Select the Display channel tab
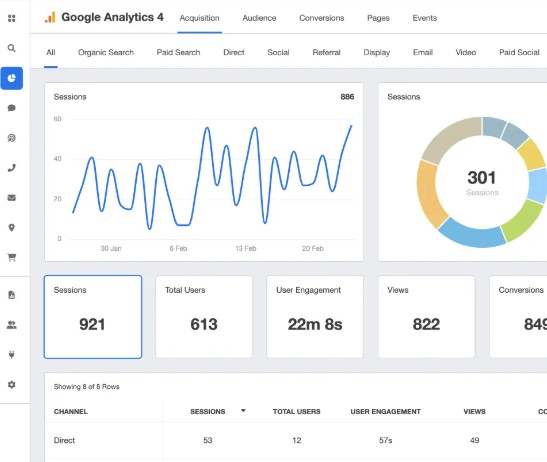This screenshot has height=462, width=547. 377,52
